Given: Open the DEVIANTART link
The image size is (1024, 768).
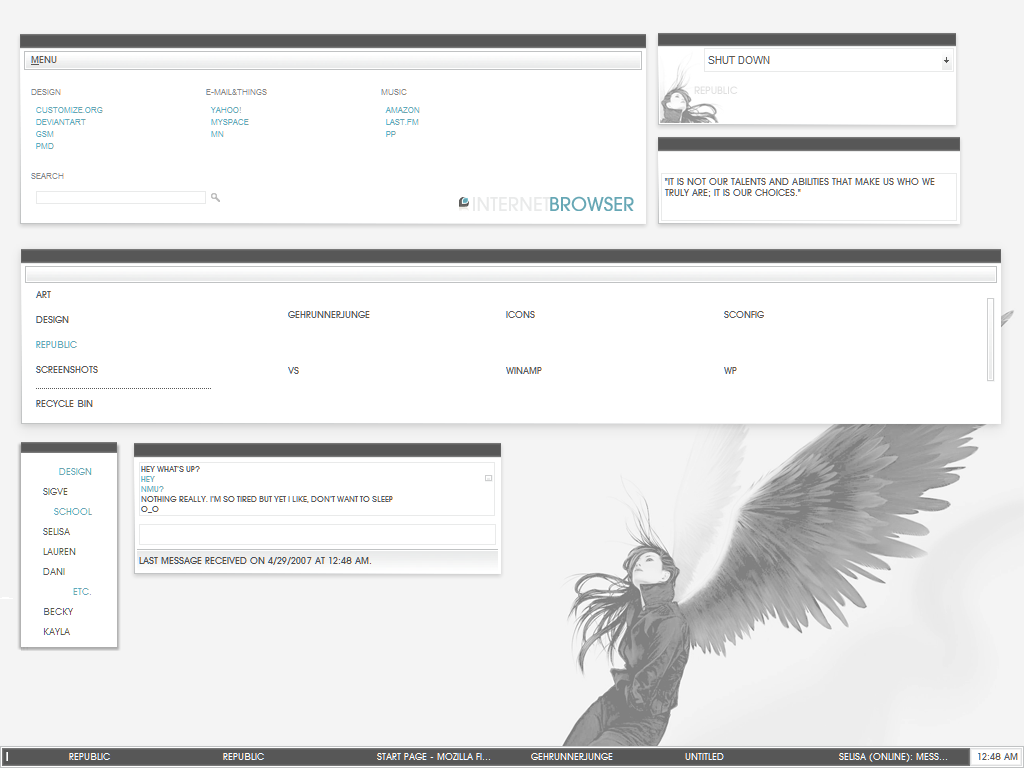Looking at the screenshot, I should (x=60, y=122).
